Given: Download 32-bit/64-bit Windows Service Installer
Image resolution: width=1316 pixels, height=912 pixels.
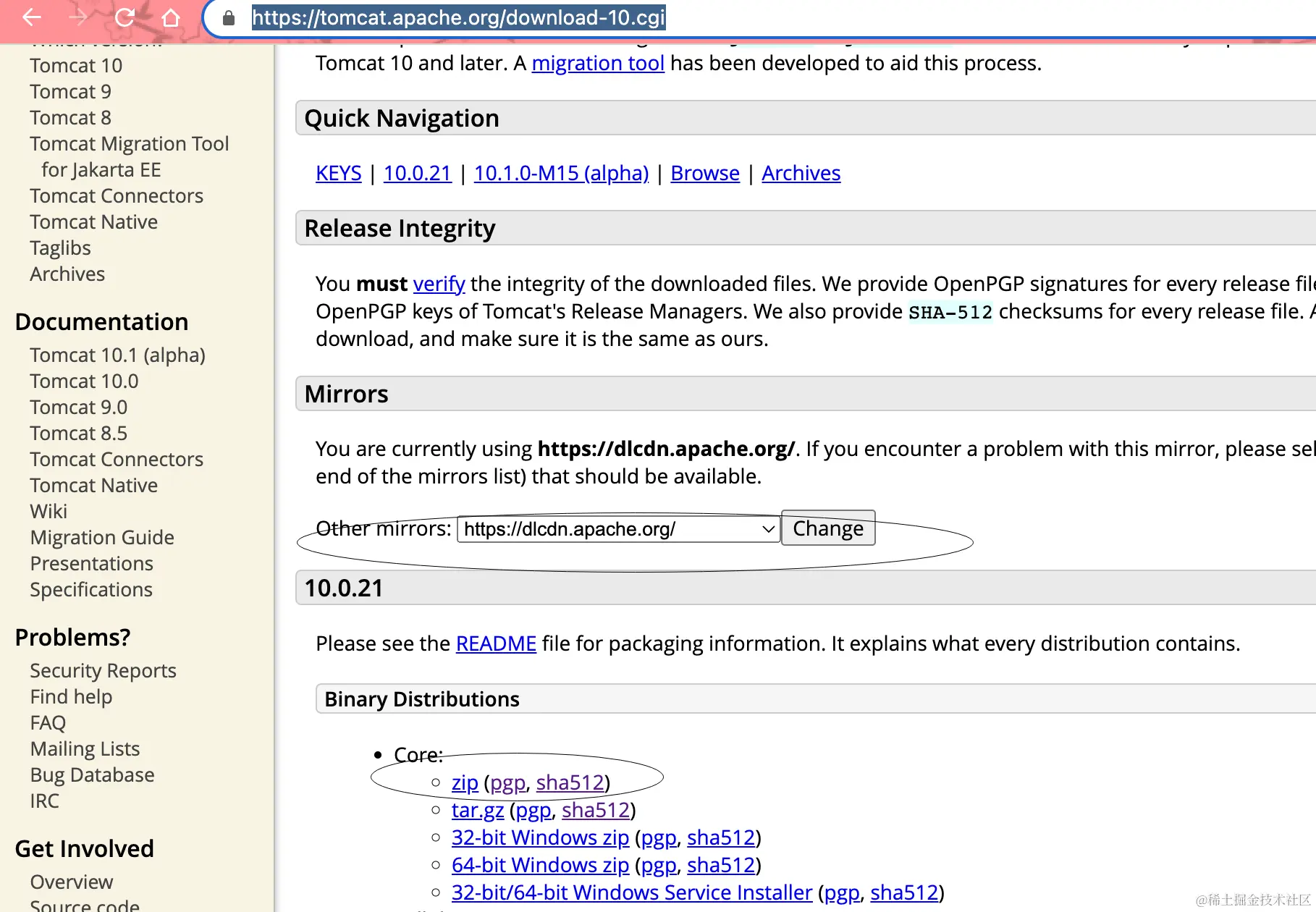Looking at the screenshot, I should point(632,893).
